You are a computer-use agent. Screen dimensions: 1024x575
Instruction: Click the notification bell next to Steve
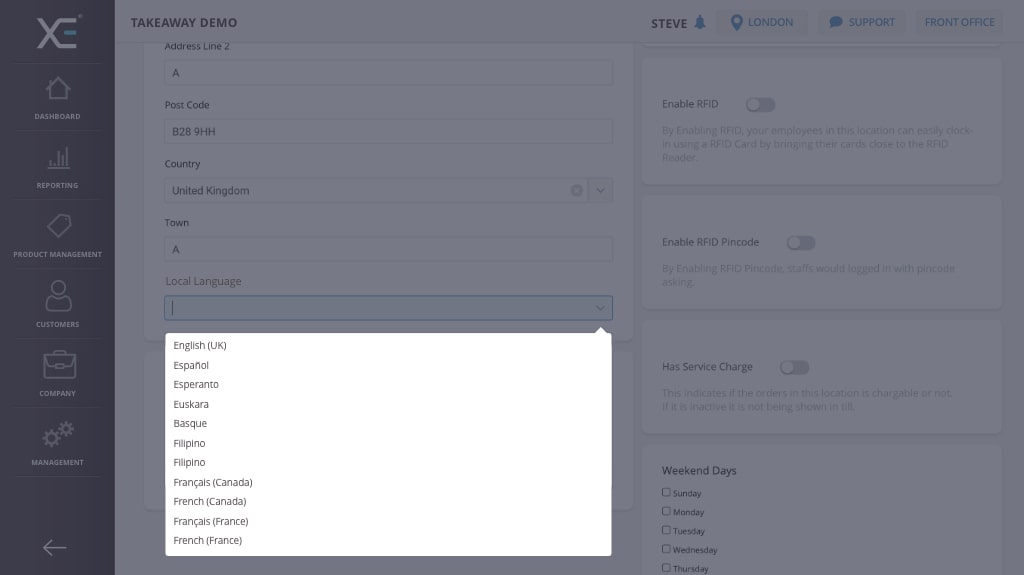(x=700, y=22)
